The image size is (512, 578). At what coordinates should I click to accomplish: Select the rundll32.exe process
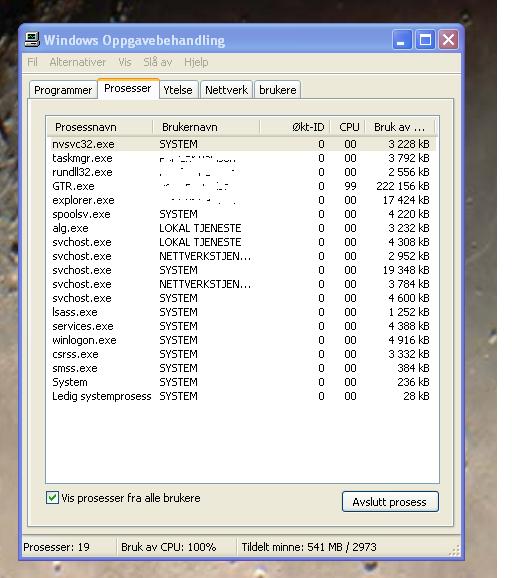point(242,172)
